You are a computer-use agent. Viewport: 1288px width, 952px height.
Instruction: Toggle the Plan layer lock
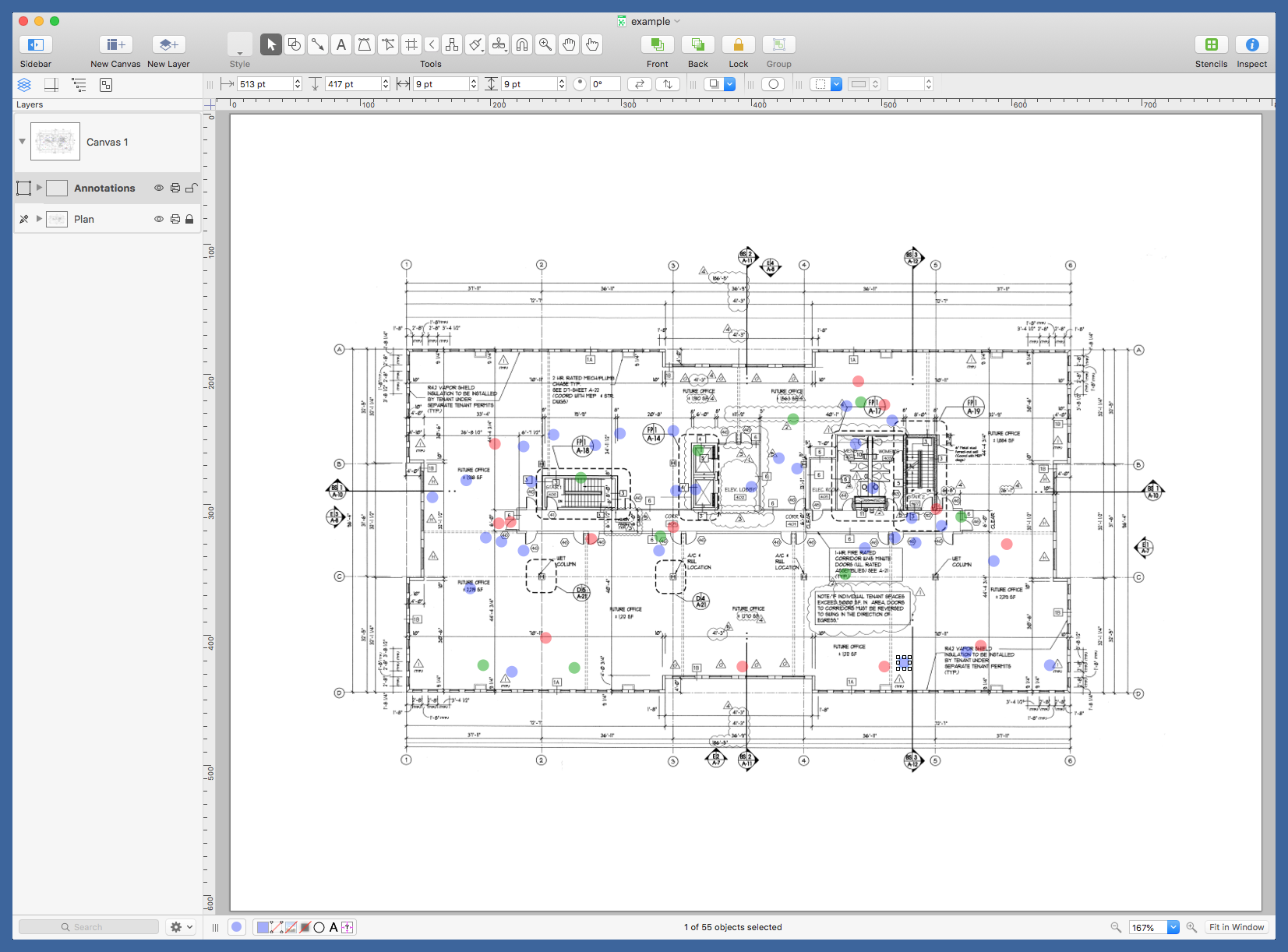click(189, 219)
